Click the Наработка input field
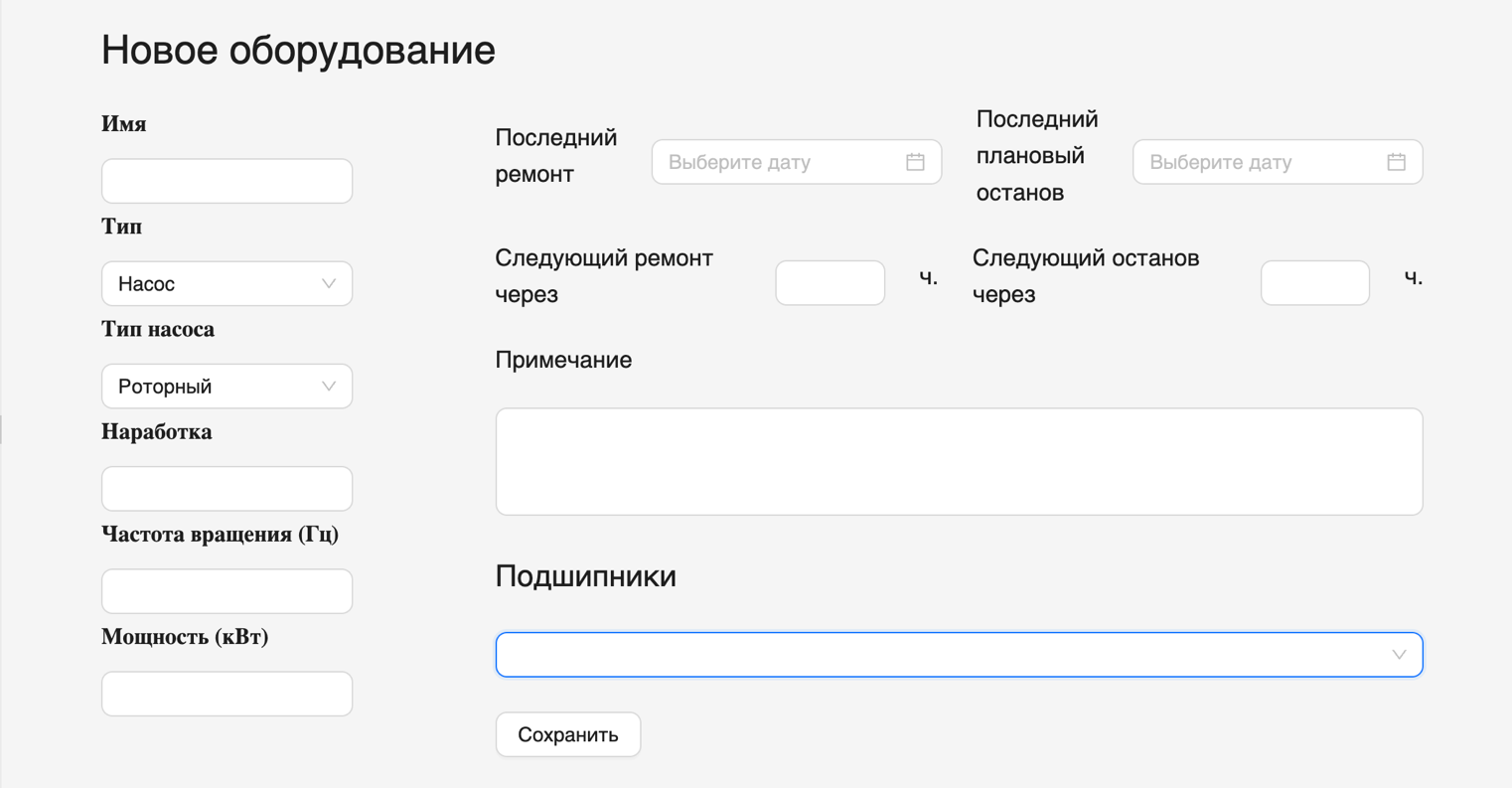Image resolution: width=1512 pixels, height=788 pixels. click(227, 488)
